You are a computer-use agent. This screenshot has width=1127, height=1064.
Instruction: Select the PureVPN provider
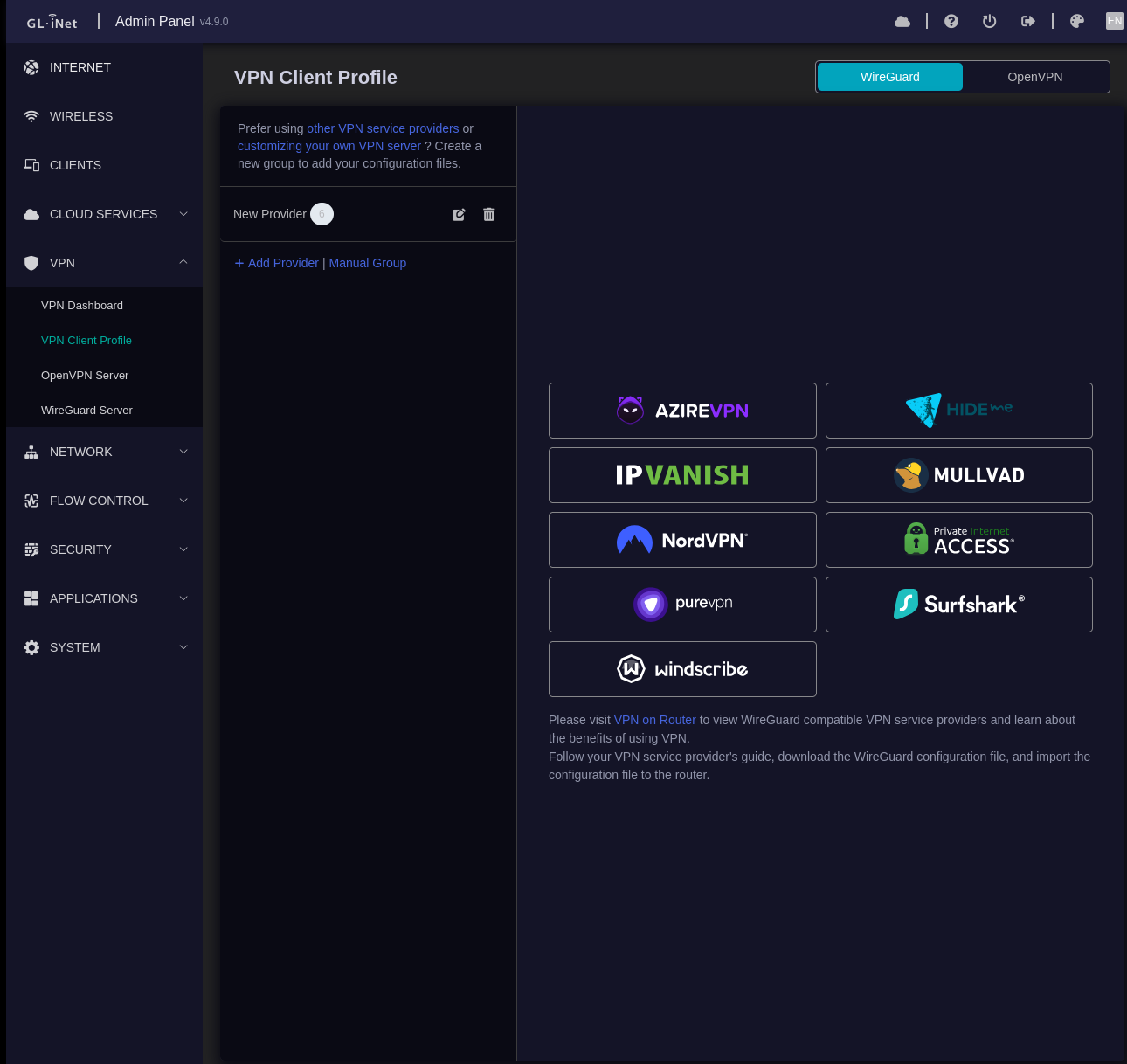pyautogui.click(x=682, y=605)
